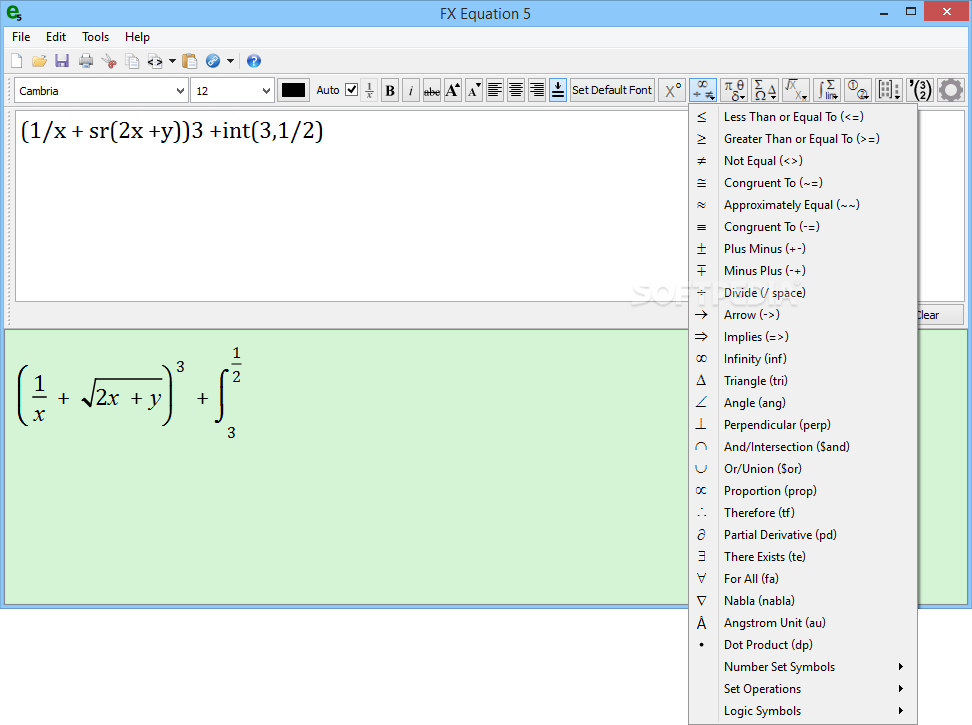Apply strikethrough abc formatting
The image size is (972, 725).
[x=432, y=90]
